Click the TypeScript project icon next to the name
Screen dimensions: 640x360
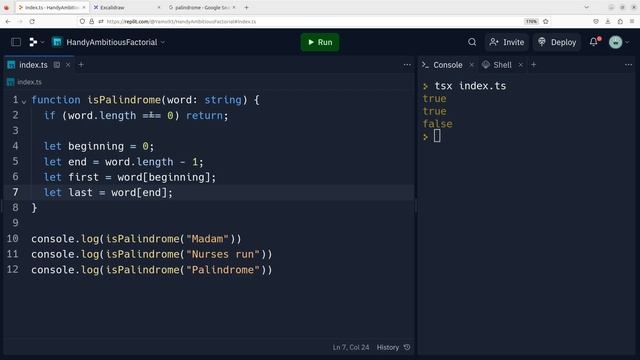57,42
